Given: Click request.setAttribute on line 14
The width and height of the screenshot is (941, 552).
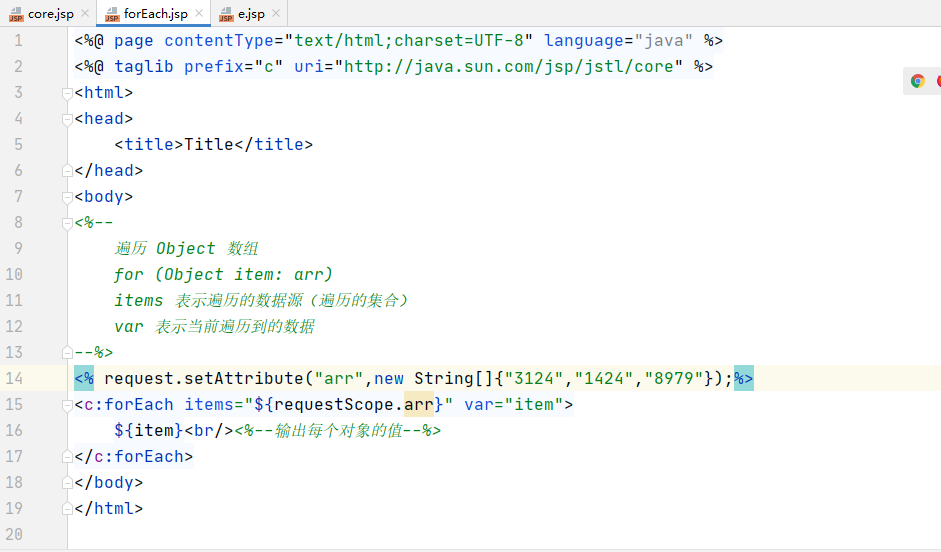Looking at the screenshot, I should tap(204, 378).
